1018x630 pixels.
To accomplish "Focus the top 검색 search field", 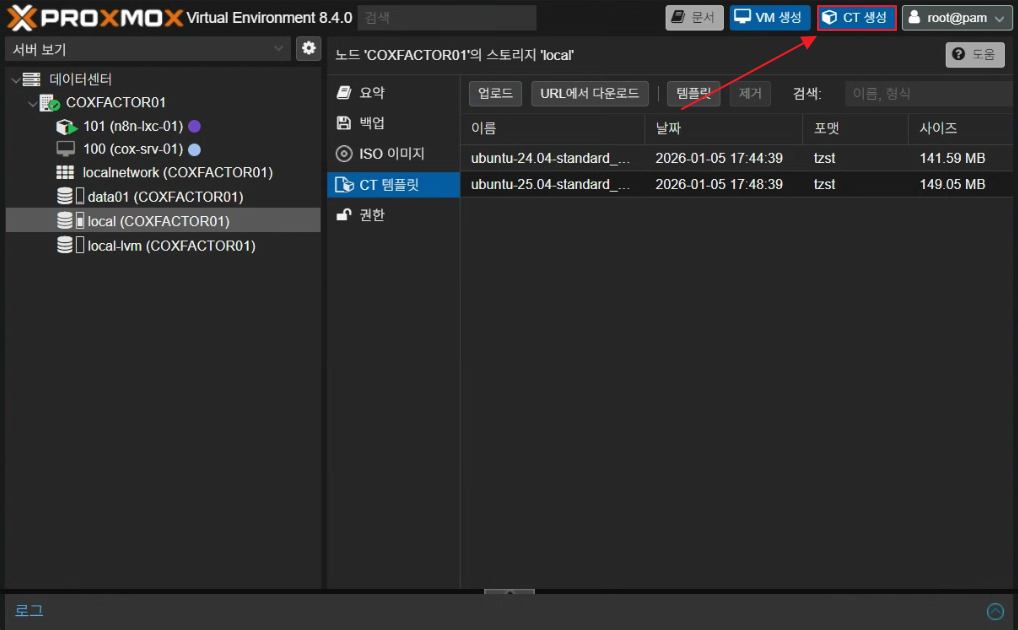I will pyautogui.click(x=447, y=18).
